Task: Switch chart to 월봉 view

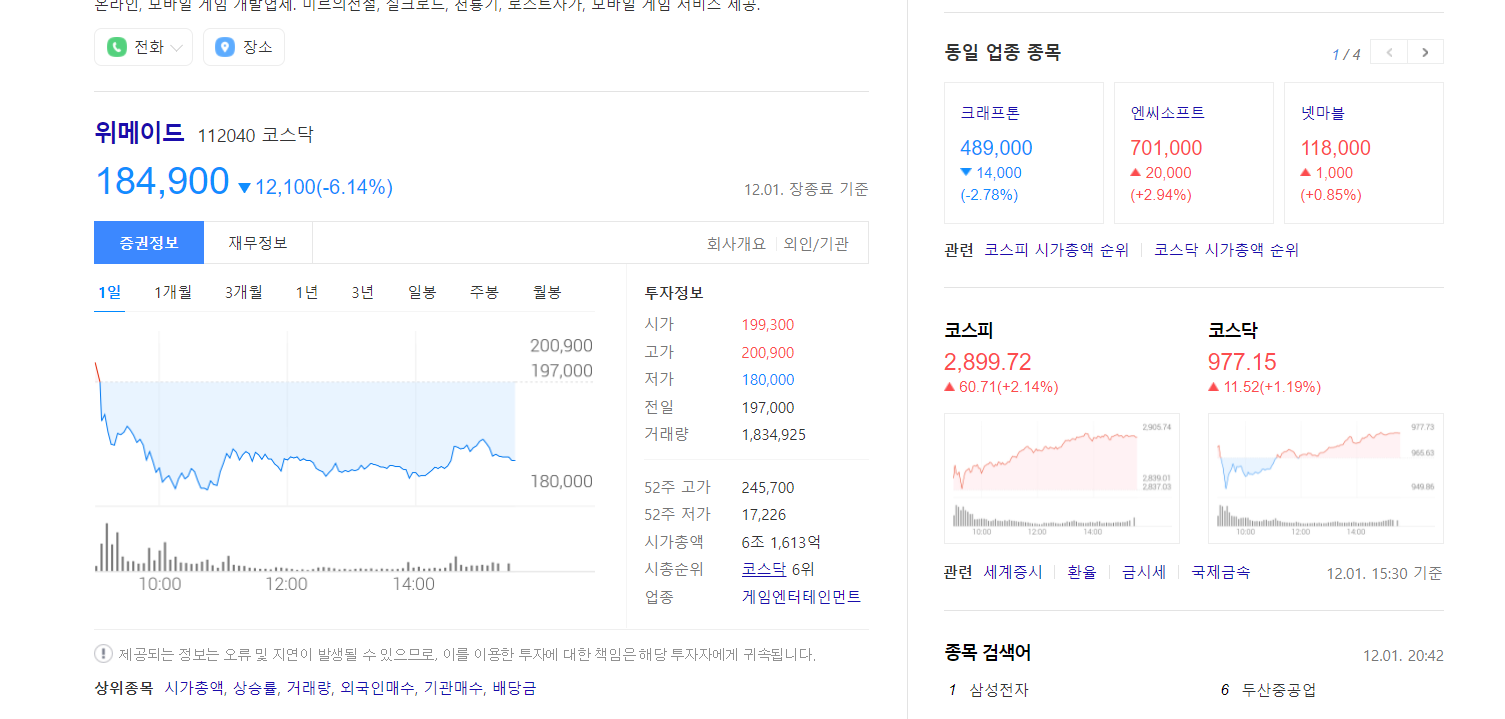Action: pyautogui.click(x=547, y=292)
